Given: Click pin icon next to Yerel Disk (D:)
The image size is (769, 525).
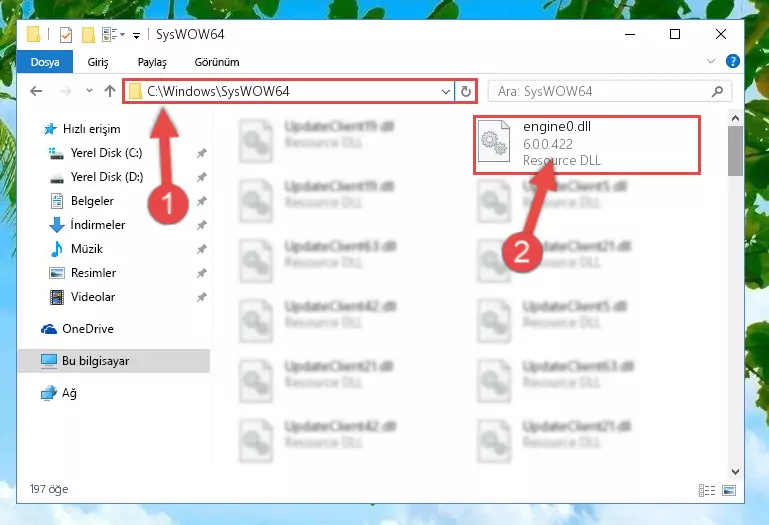Looking at the screenshot, I should click(201, 177).
